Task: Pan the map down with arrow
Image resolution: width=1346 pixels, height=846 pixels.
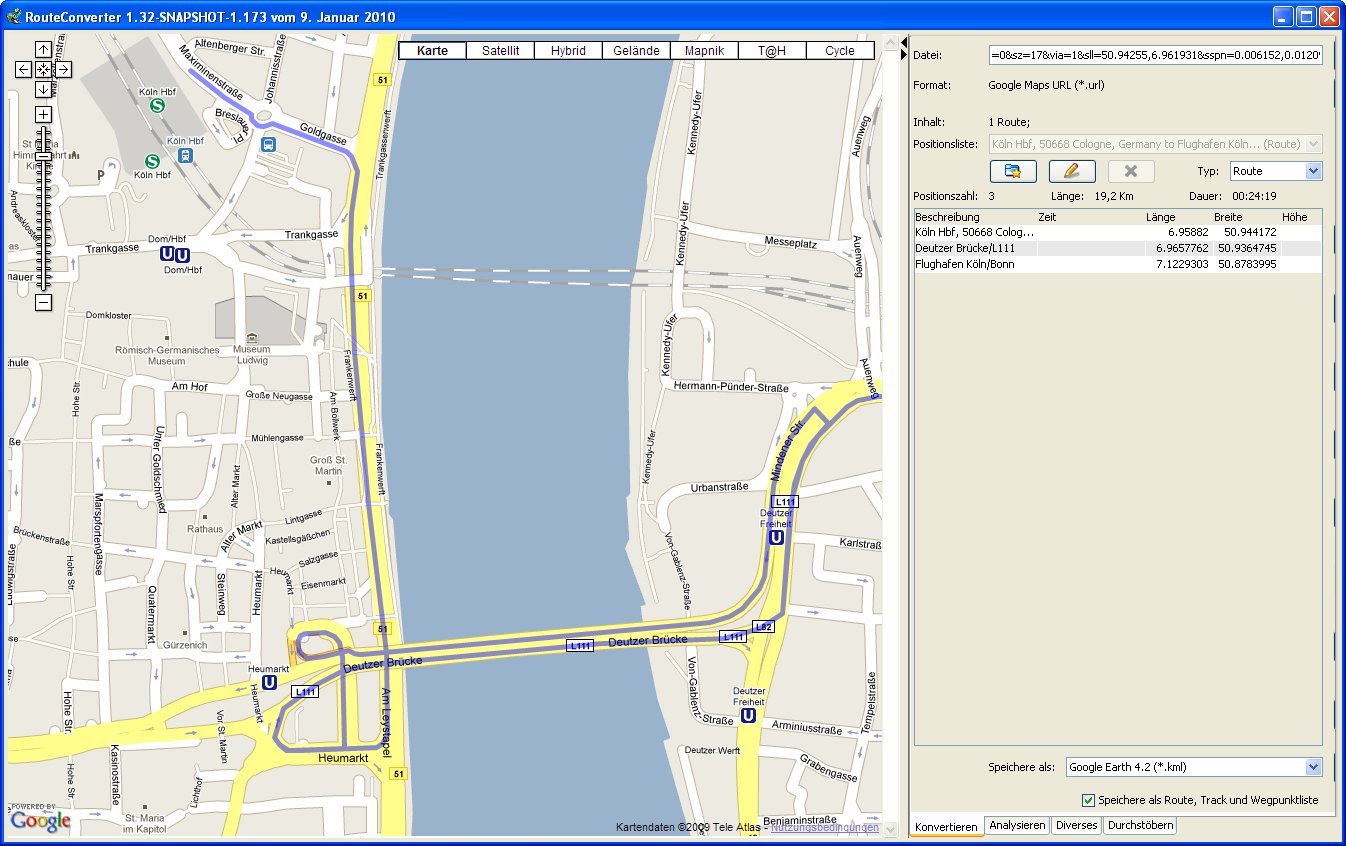Action: click(x=43, y=89)
